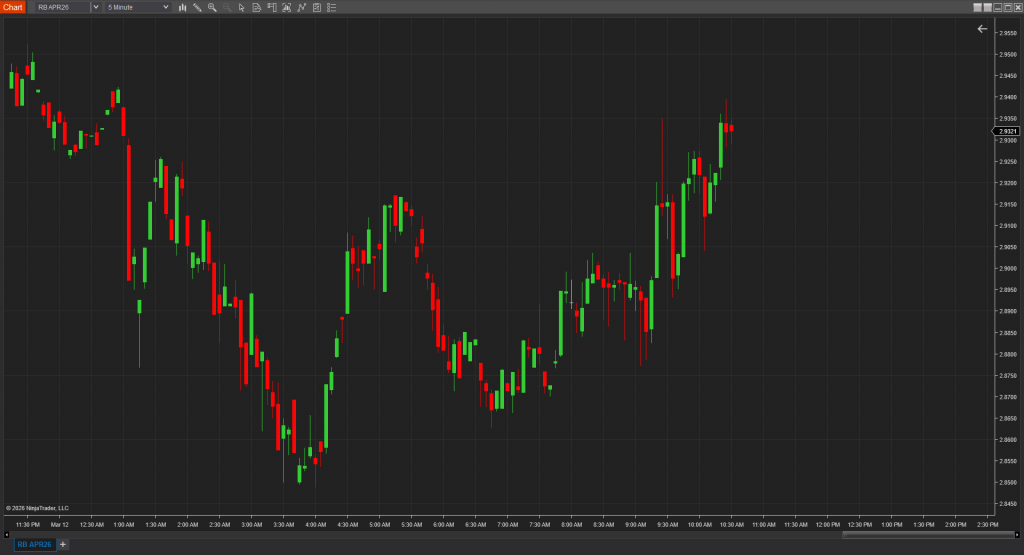Image resolution: width=1024 pixels, height=555 pixels.
Task: Open the bar type chart style icon
Action: coord(182,7)
